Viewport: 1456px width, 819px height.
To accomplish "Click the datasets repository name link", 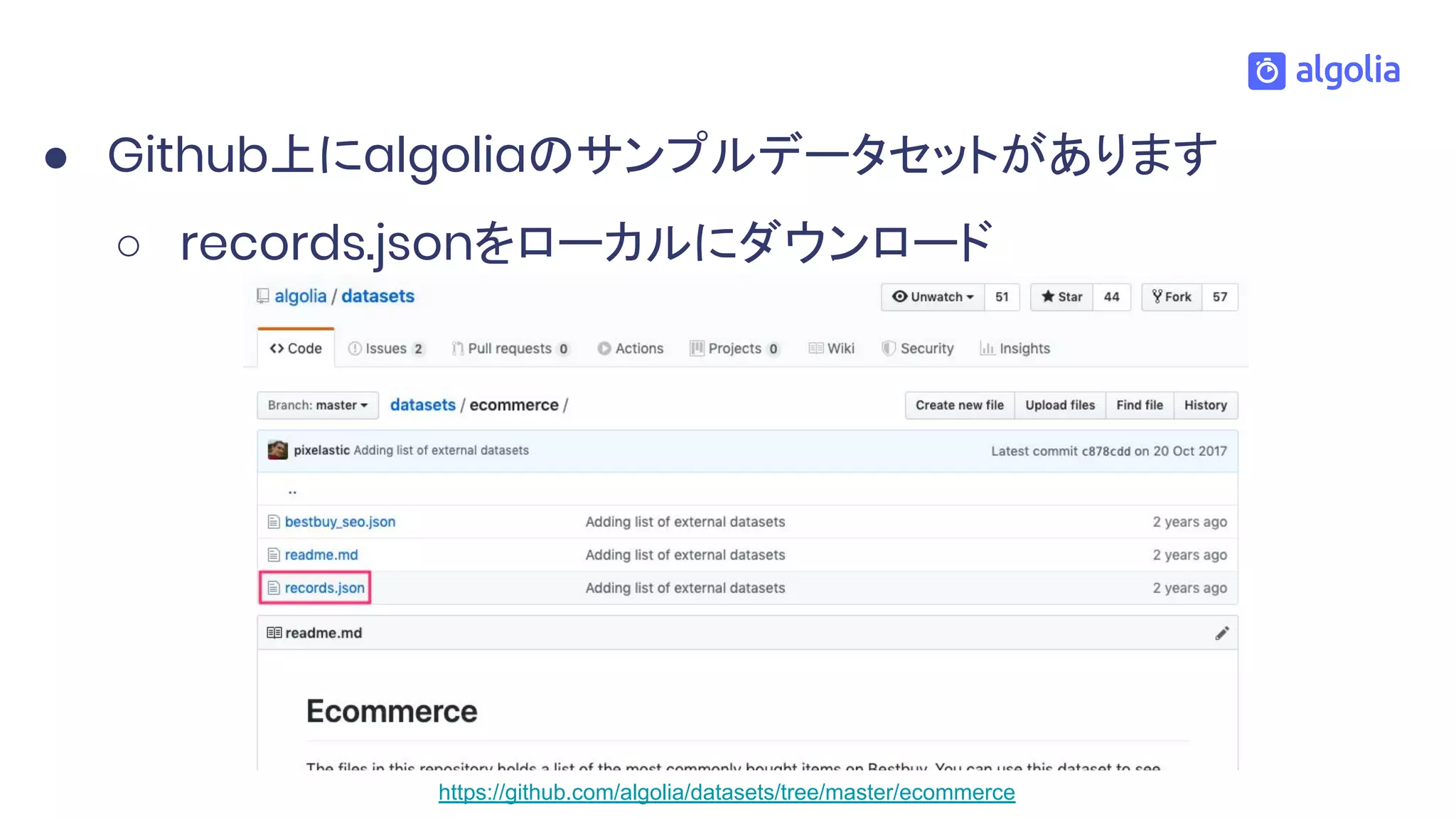I will 378,296.
